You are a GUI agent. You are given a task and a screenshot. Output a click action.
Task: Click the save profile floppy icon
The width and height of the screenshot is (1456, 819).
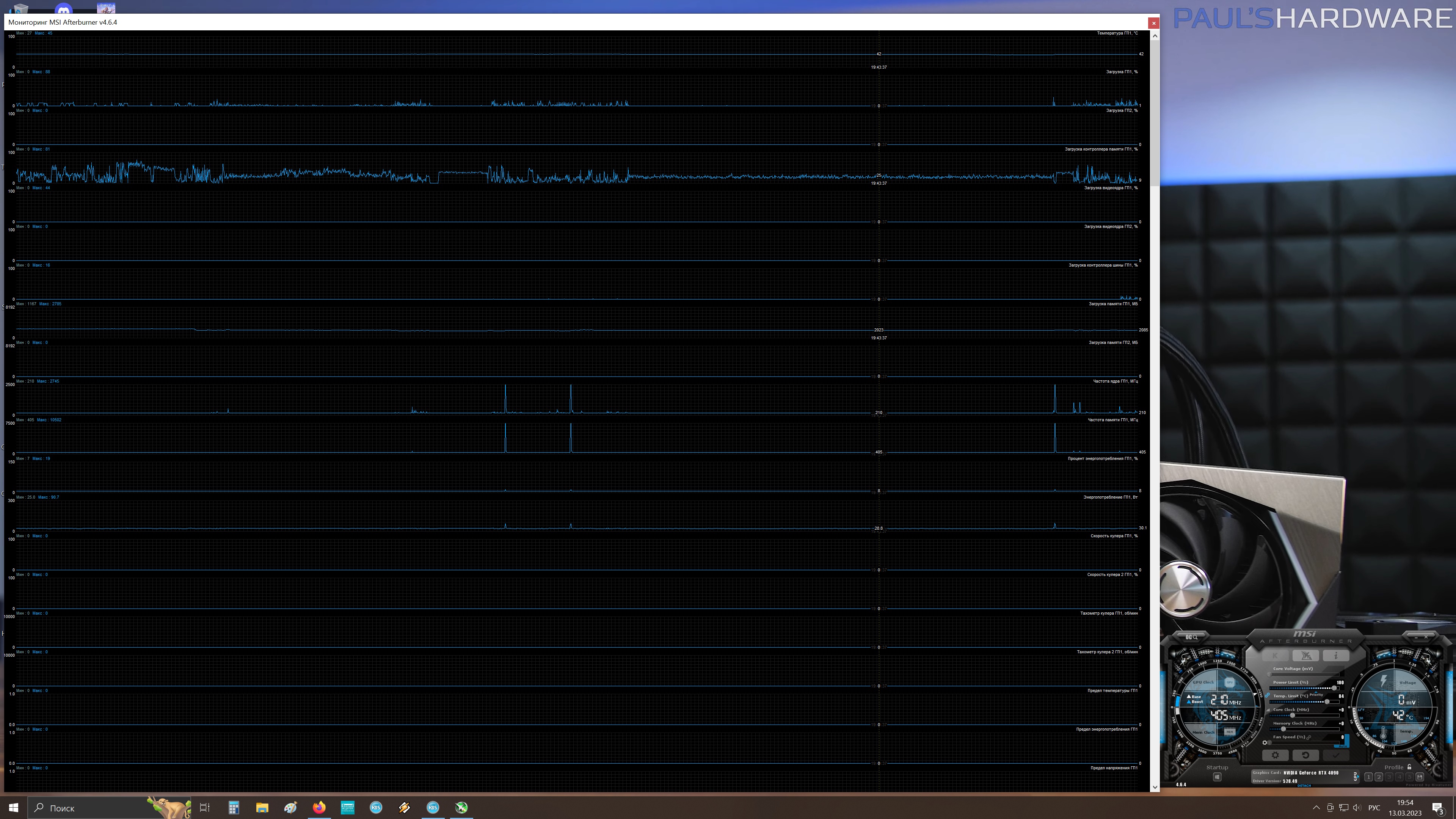(x=1419, y=777)
